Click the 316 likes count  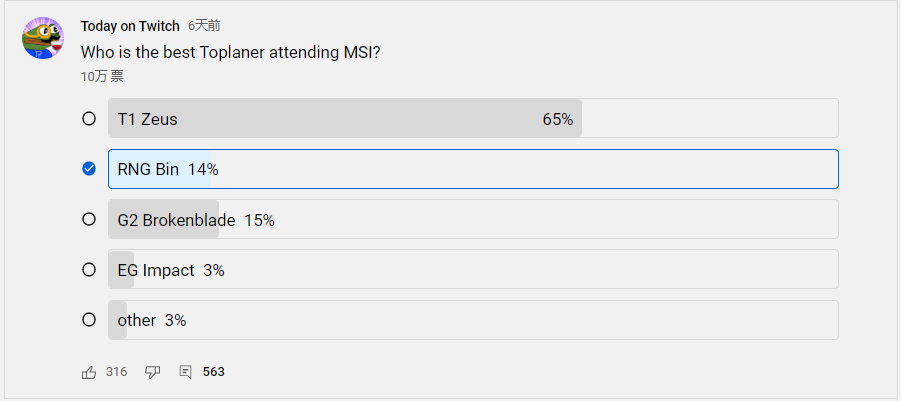tap(117, 372)
